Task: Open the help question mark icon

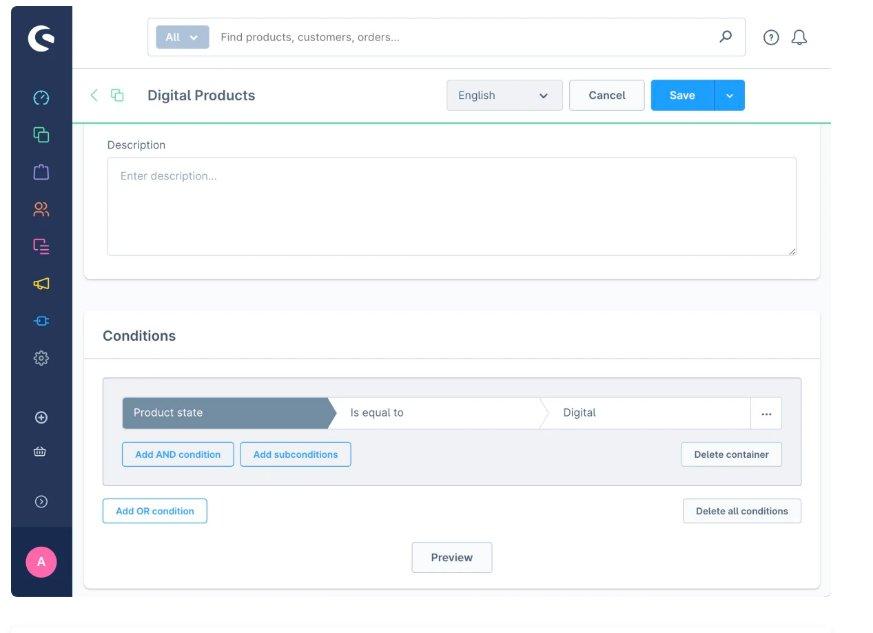Action: pos(771,37)
